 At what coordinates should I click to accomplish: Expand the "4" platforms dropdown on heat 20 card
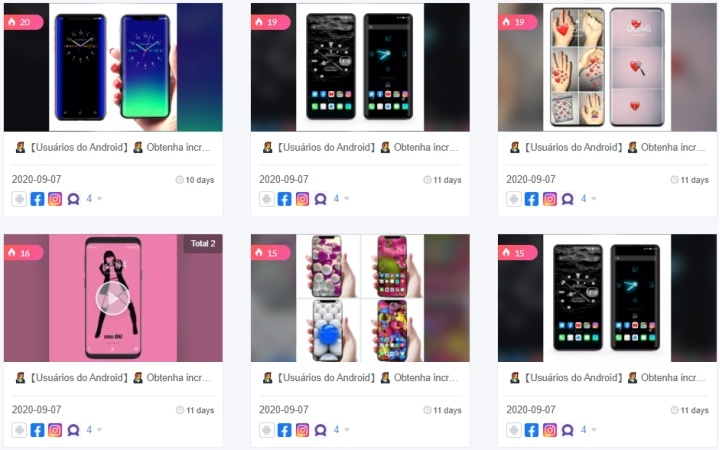point(94,199)
